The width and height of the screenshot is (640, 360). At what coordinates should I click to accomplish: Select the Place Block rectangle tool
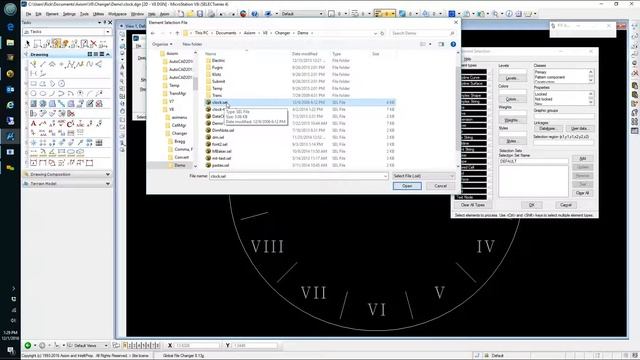tap(33, 84)
